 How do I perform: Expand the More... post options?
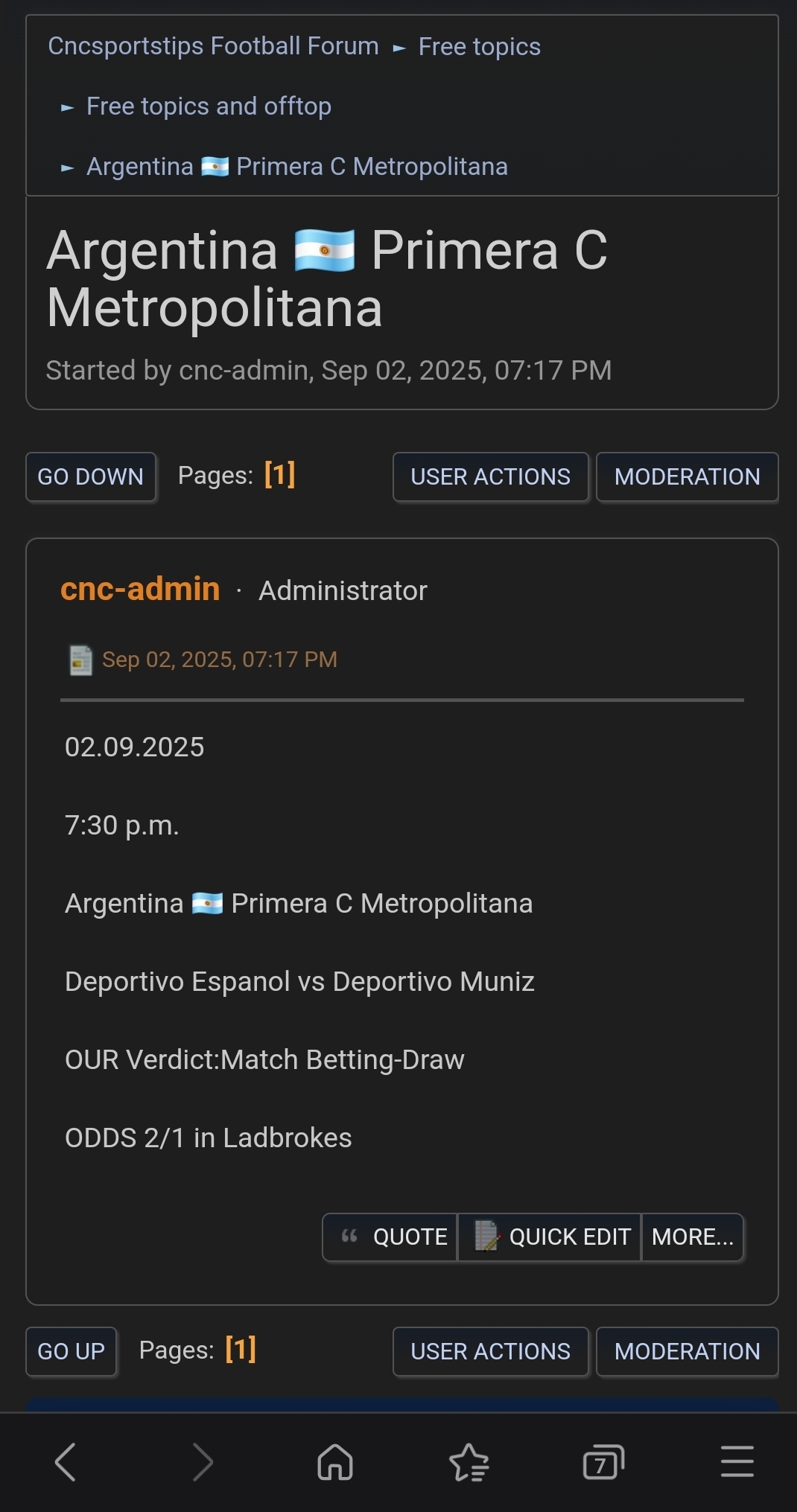[x=692, y=1237]
